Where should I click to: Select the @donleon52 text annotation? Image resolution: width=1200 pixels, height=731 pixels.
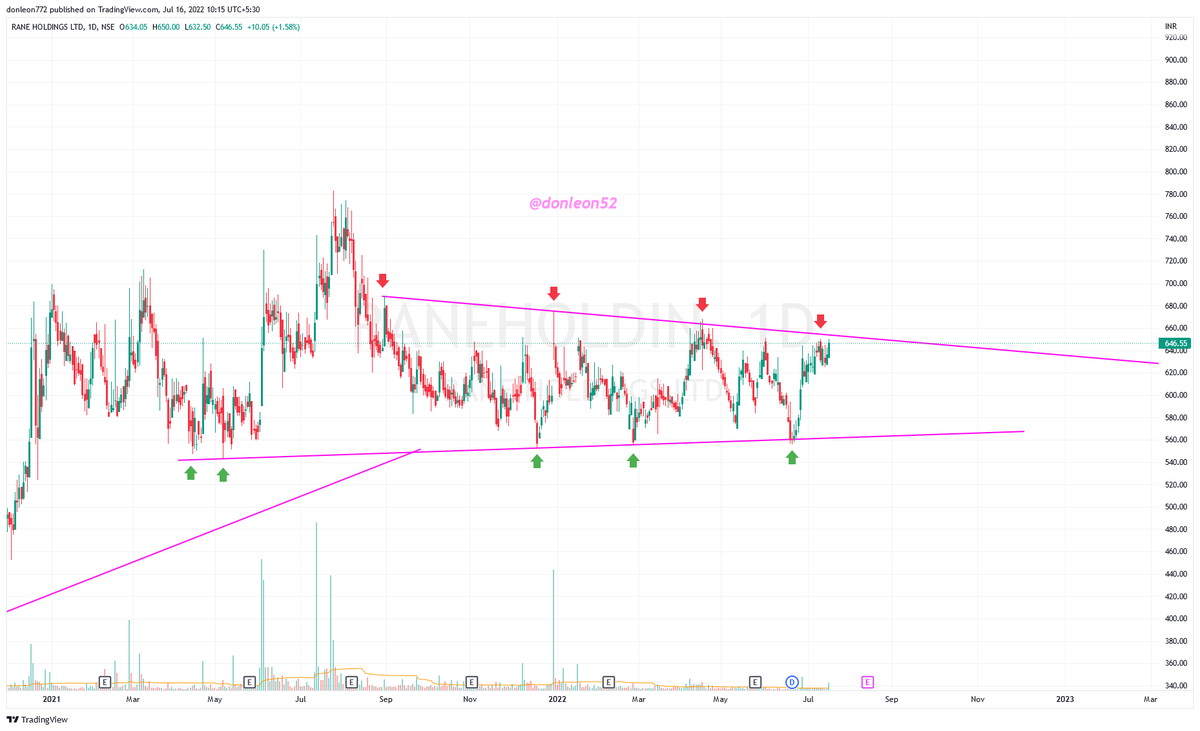click(573, 203)
